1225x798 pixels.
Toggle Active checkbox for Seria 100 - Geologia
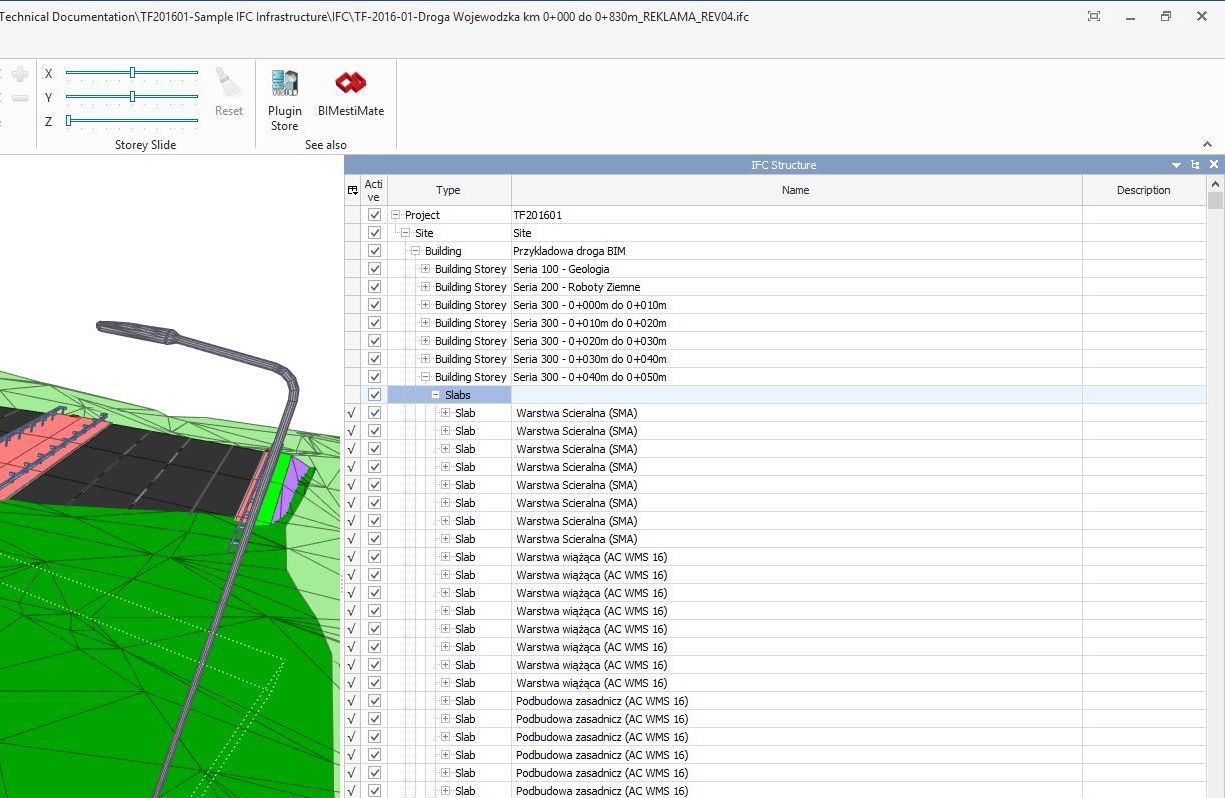[x=375, y=269]
